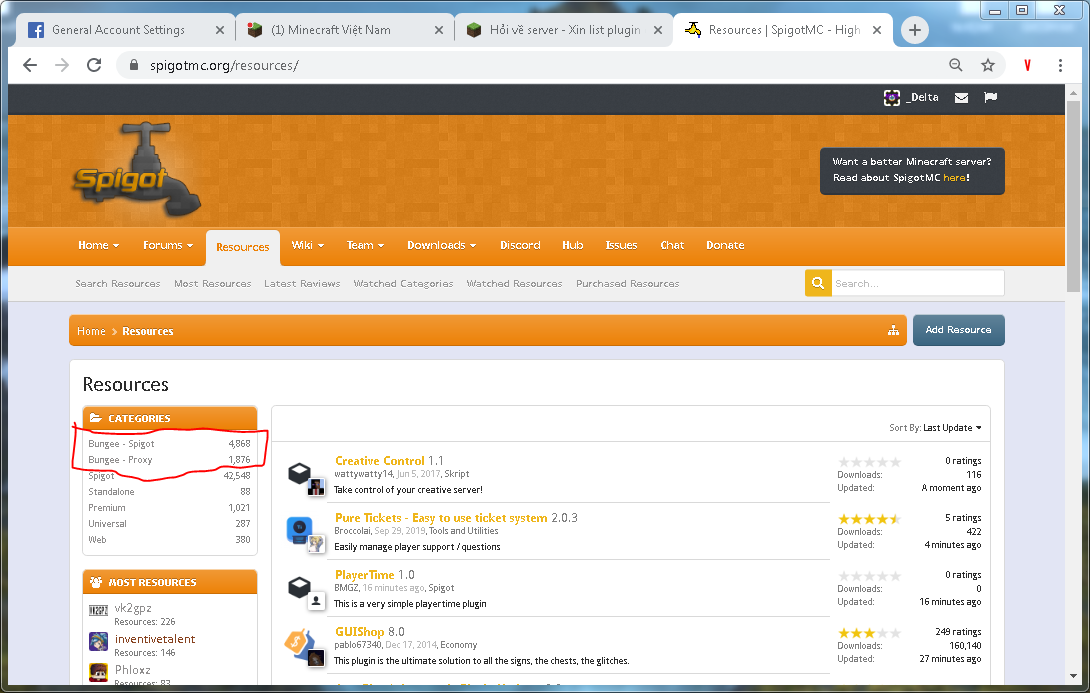
Task: Click the red V extension icon
Action: coord(1027,65)
